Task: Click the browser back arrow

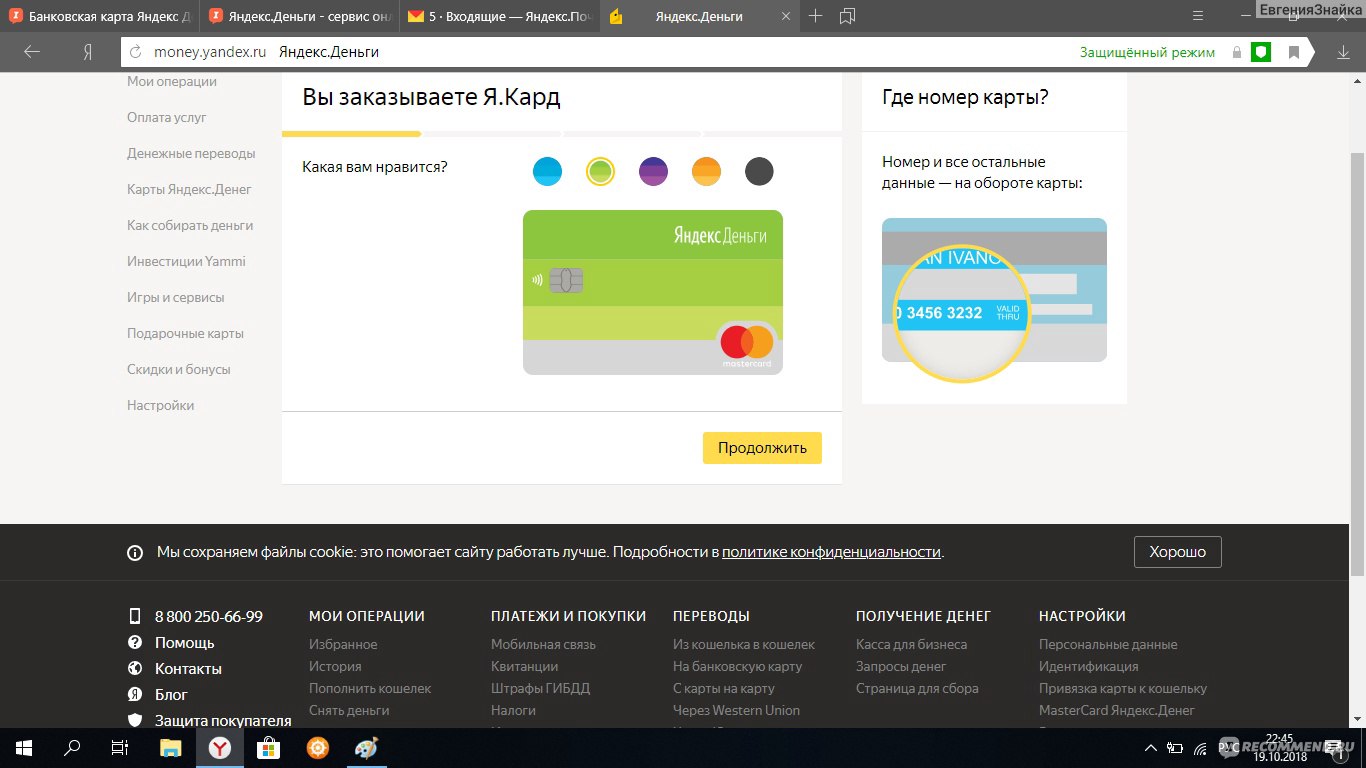Action: (x=32, y=52)
